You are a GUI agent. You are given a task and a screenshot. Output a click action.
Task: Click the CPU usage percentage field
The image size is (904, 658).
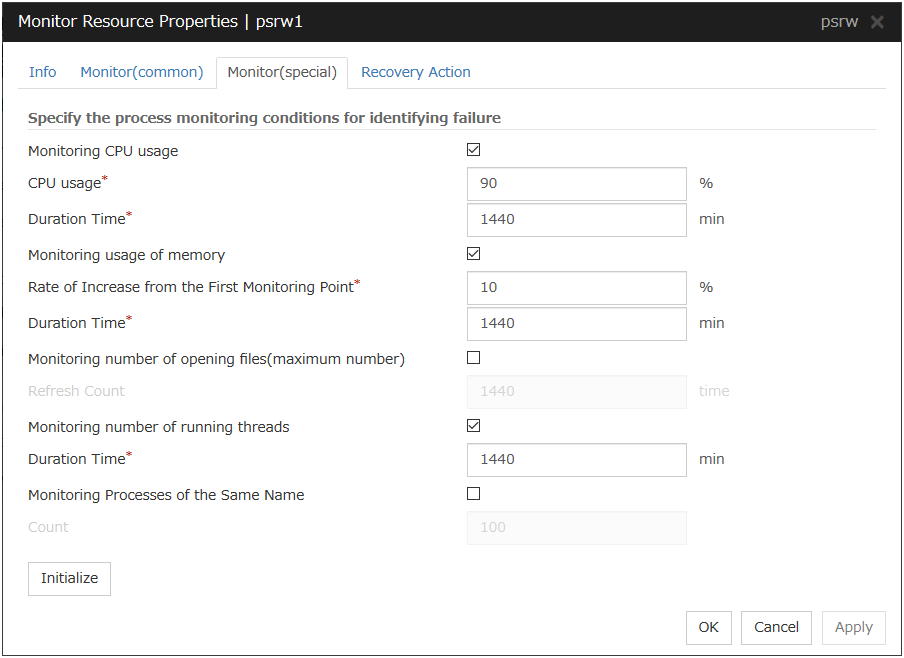pos(577,184)
